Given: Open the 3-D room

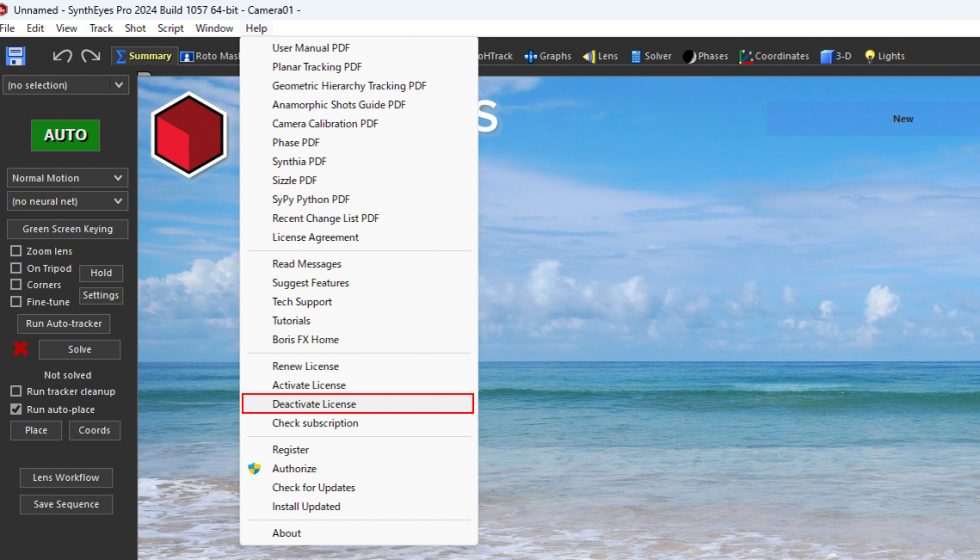Looking at the screenshot, I should pyautogui.click(x=836, y=56).
